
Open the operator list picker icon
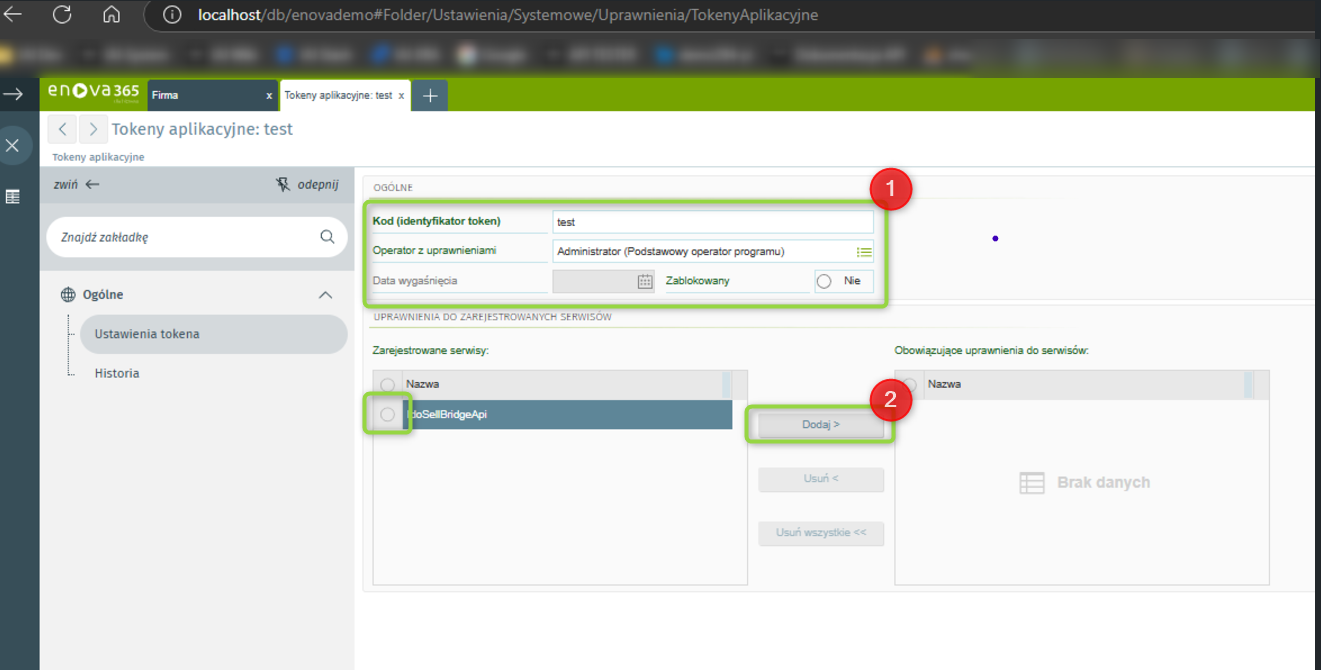pos(864,252)
